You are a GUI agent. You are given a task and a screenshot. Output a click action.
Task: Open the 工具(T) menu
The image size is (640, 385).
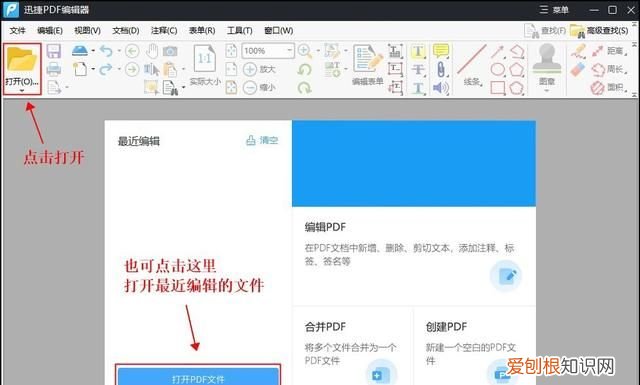[x=240, y=31]
